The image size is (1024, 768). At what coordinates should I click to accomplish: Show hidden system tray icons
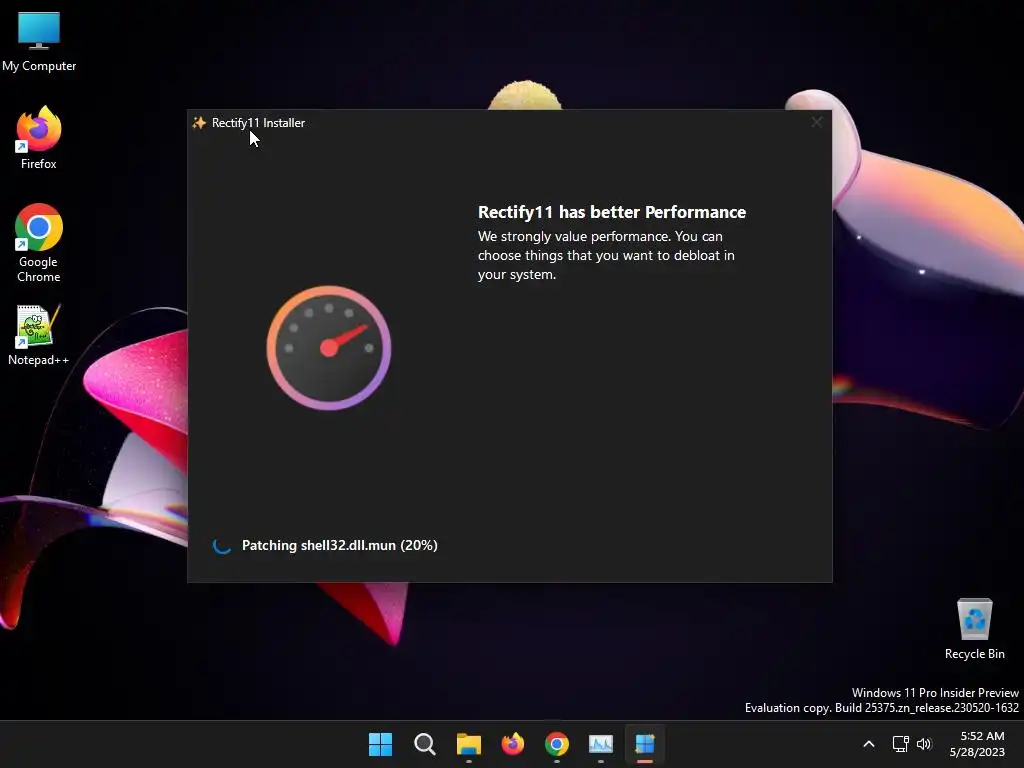(x=869, y=744)
